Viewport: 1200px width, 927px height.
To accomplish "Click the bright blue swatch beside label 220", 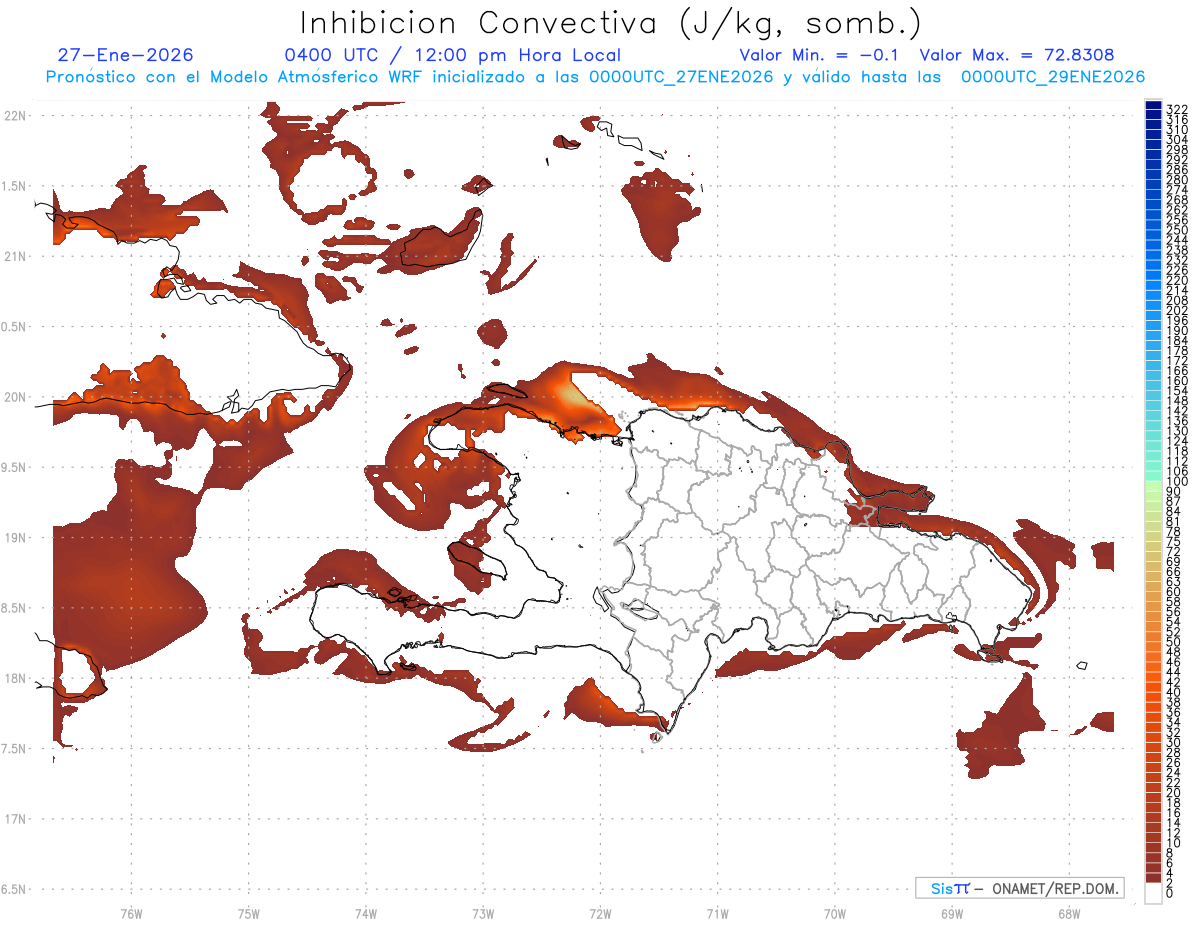I will click(x=1153, y=276).
